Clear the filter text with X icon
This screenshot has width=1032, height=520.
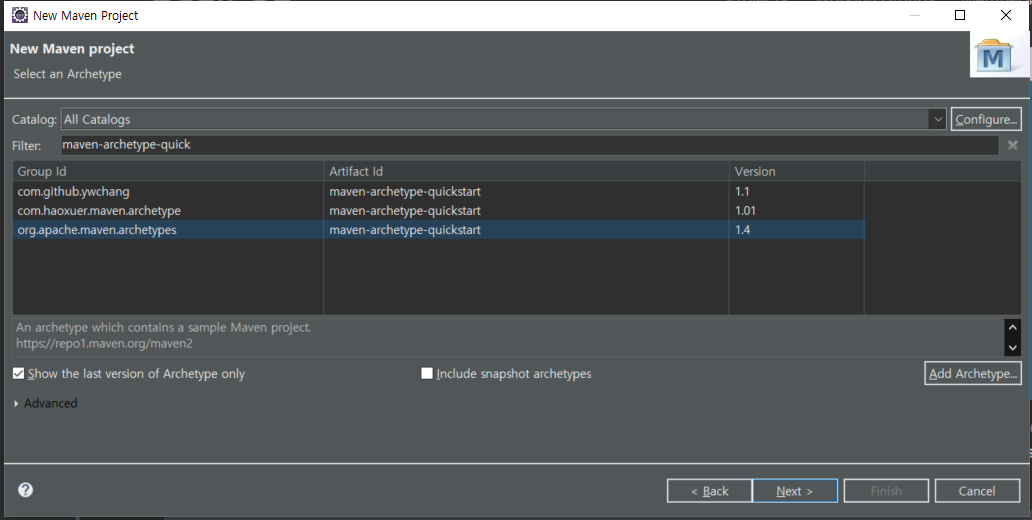(x=1012, y=145)
